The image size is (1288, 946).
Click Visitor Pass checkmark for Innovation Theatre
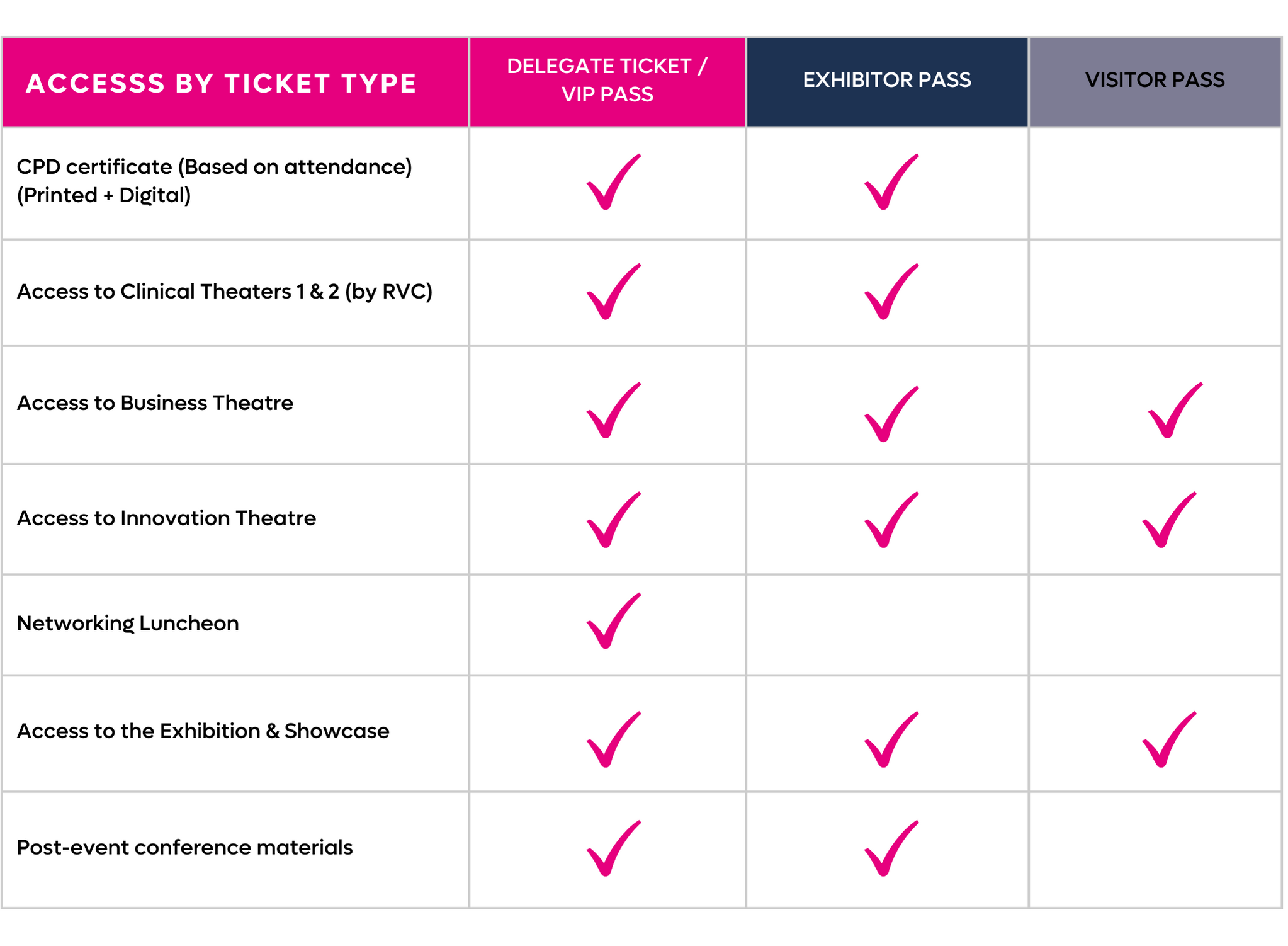[1169, 520]
